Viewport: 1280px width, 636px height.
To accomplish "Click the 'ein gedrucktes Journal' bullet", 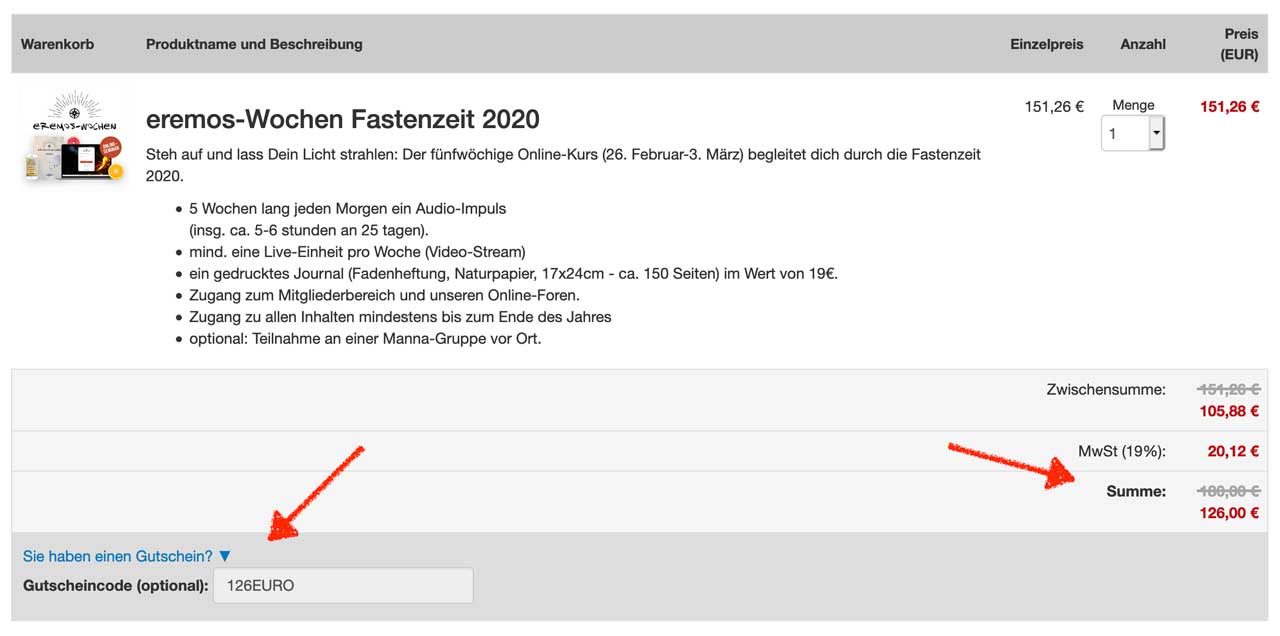I will click(x=513, y=274).
